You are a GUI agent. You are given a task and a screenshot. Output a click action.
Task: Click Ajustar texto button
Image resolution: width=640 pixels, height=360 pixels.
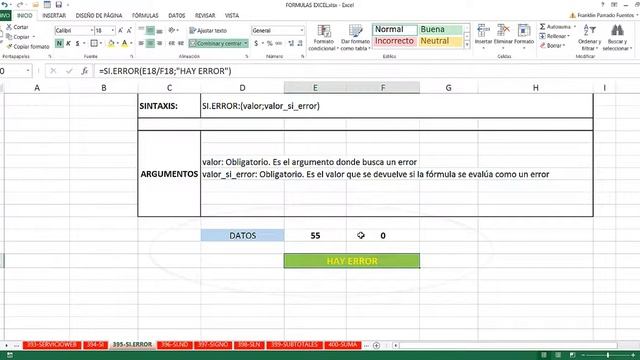tap(208, 31)
